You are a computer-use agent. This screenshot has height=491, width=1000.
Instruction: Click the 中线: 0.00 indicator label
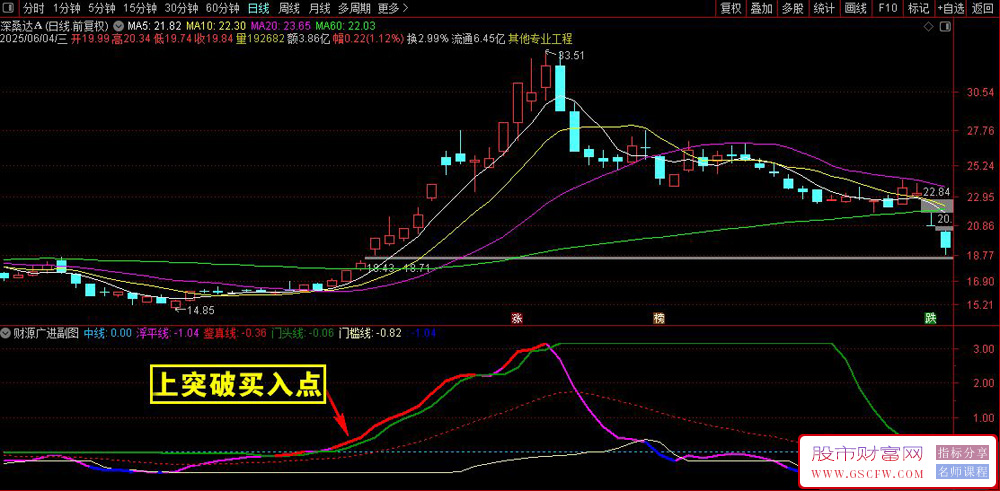click(x=108, y=333)
